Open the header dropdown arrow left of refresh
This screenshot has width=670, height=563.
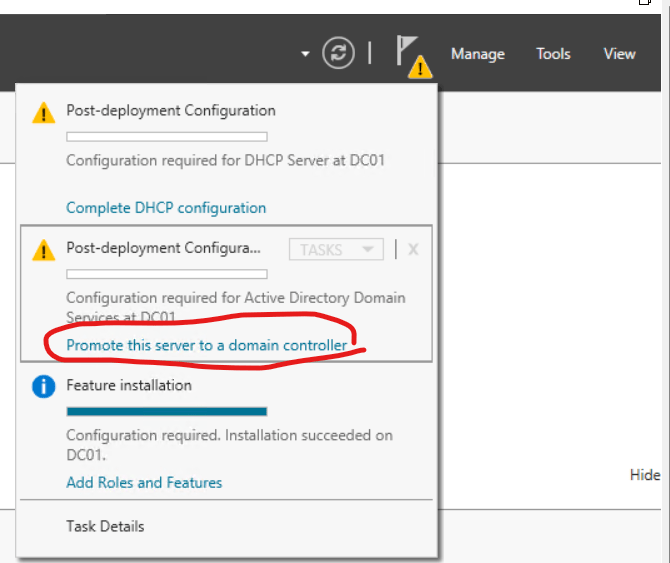pyautogui.click(x=305, y=54)
